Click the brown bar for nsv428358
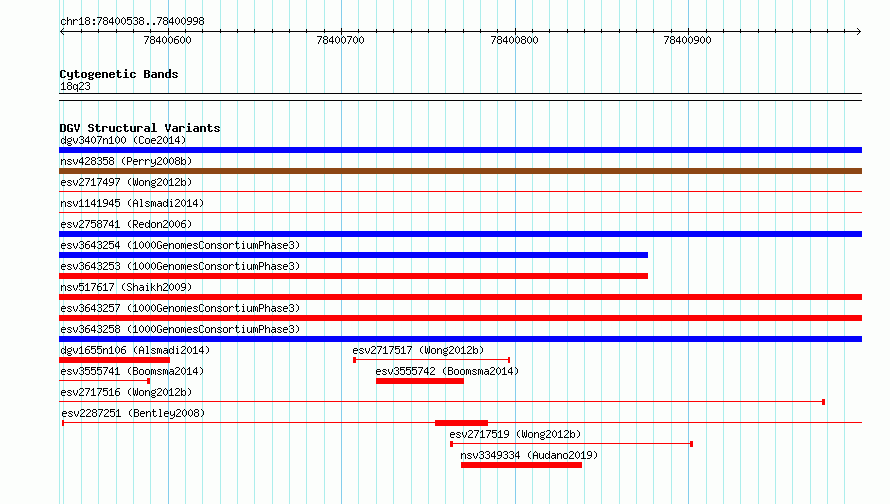 click(460, 171)
